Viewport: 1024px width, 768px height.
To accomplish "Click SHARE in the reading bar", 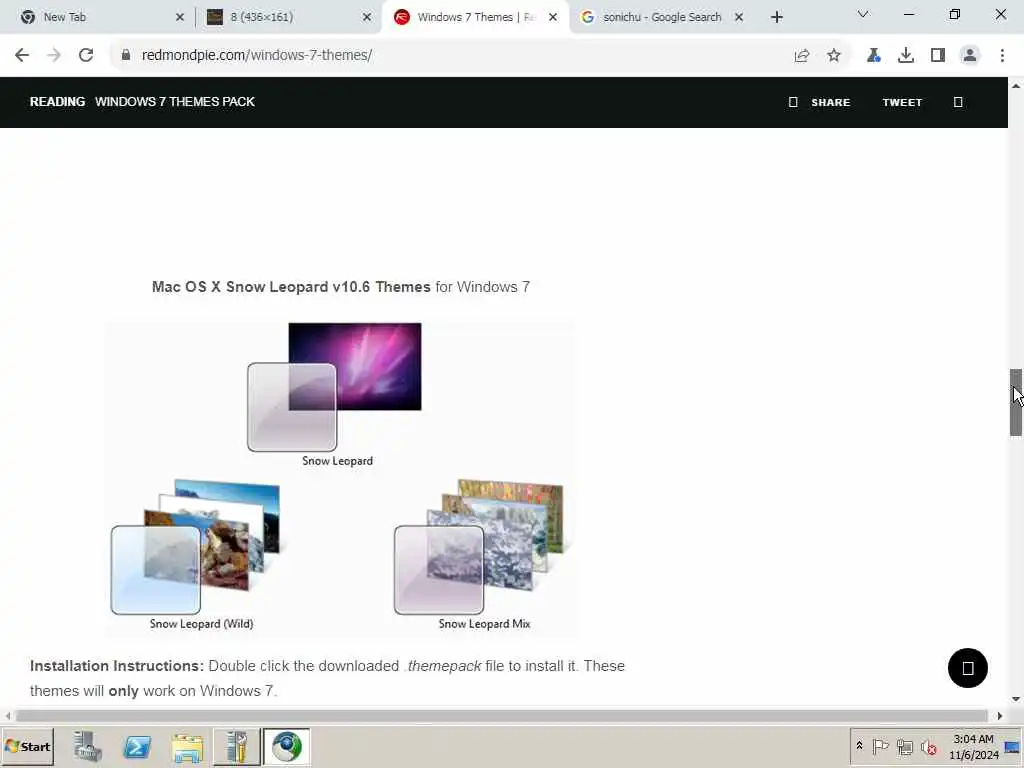I will click(831, 103).
